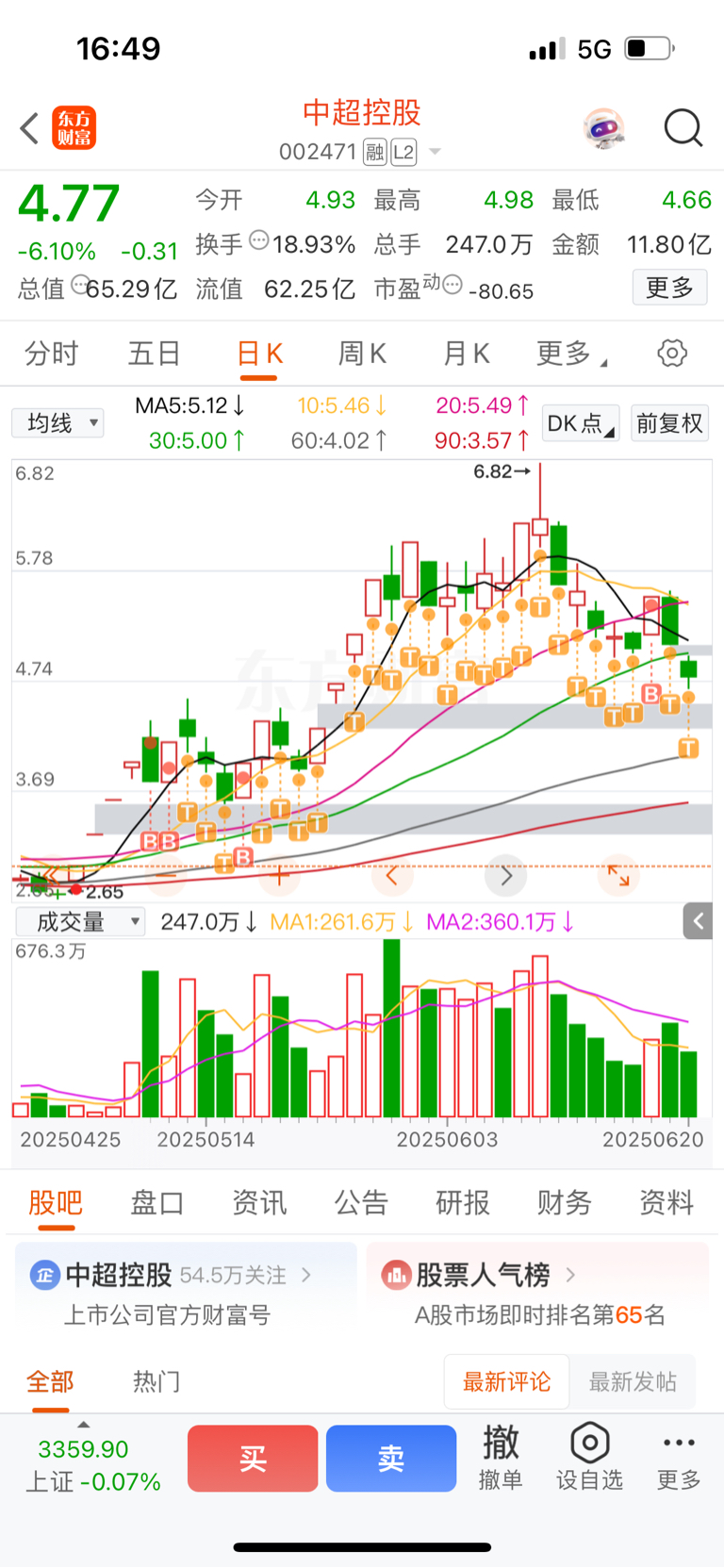Open chart settings gear icon
The height and width of the screenshot is (1568, 724).
click(672, 354)
